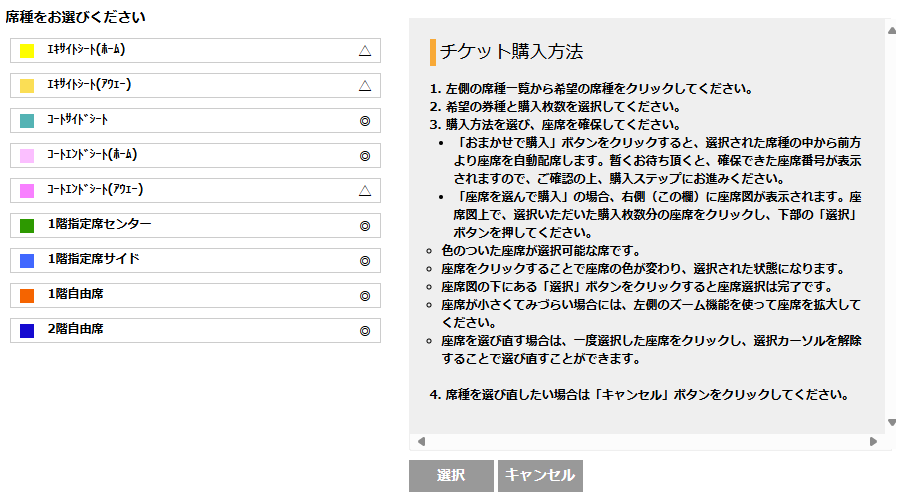Select the エキサイトシート(ホーム) seat type row

click(195, 50)
